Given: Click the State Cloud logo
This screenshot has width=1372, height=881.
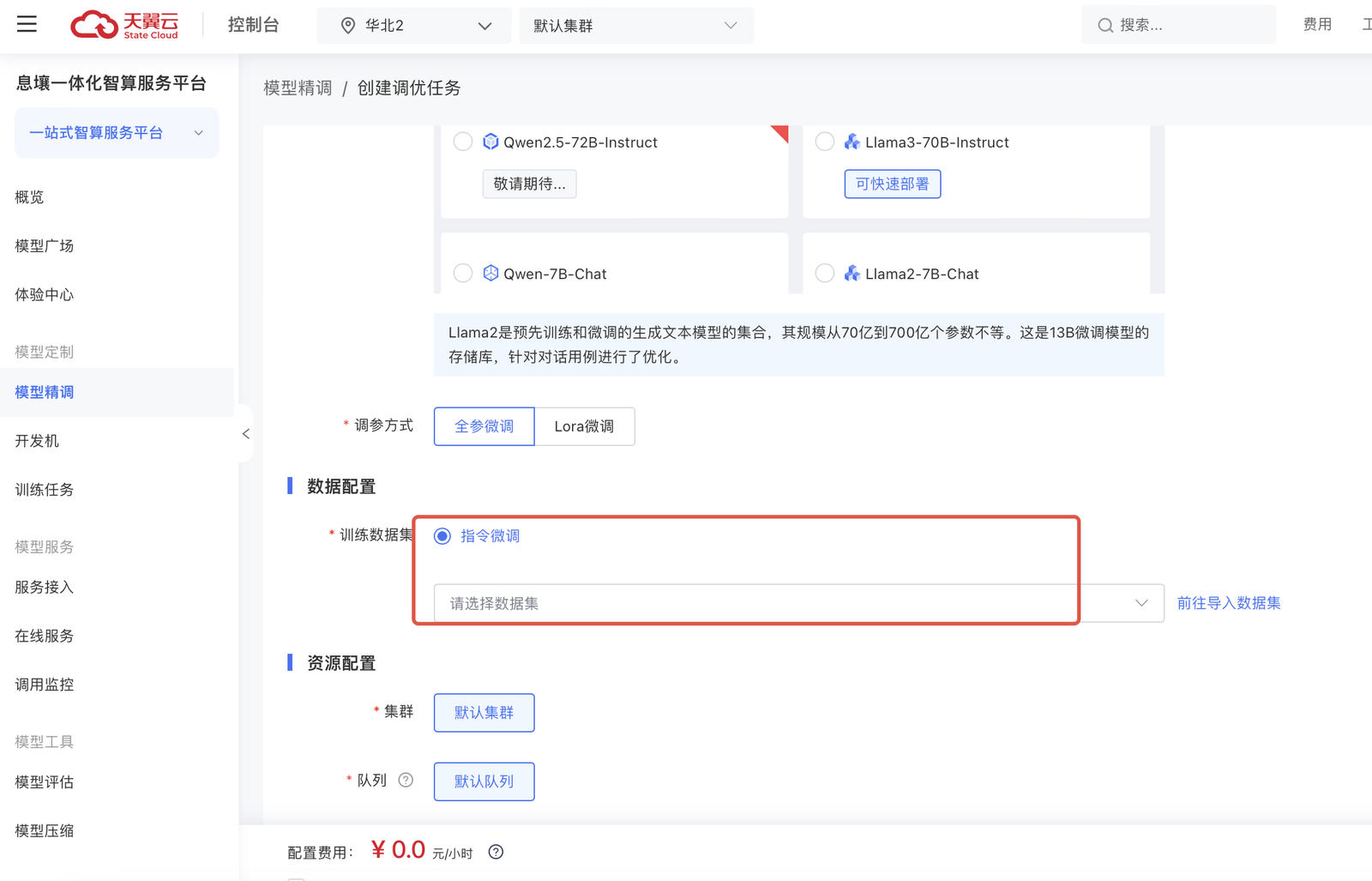Looking at the screenshot, I should click(x=124, y=25).
